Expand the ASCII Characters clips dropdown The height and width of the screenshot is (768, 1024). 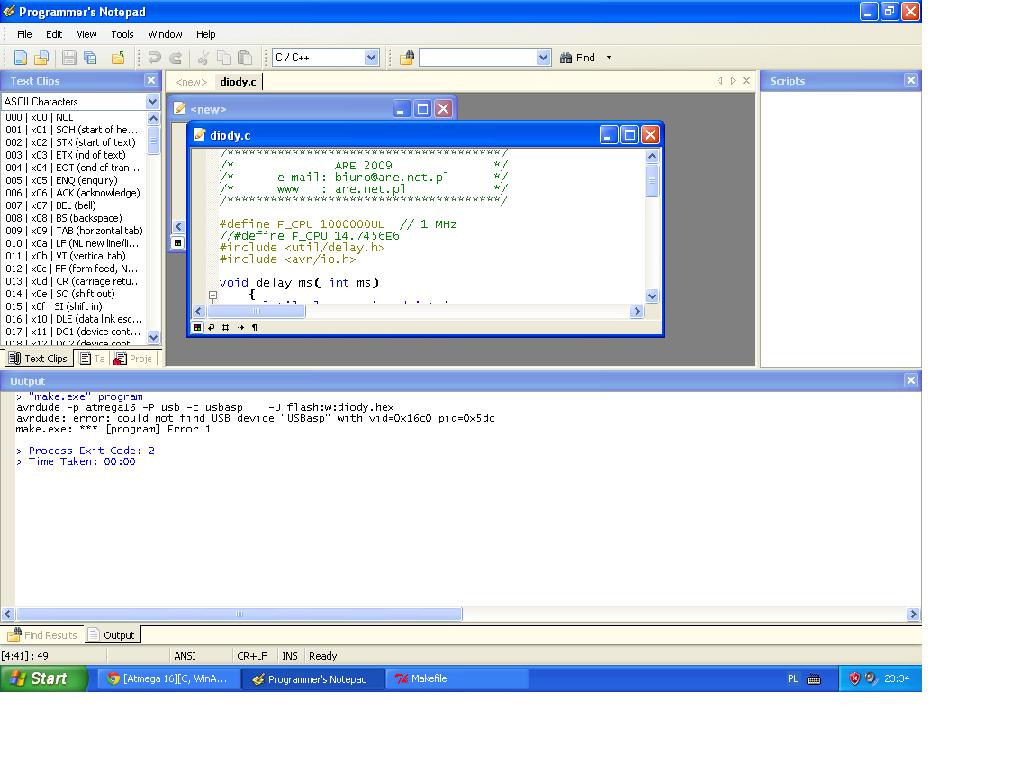(x=152, y=101)
